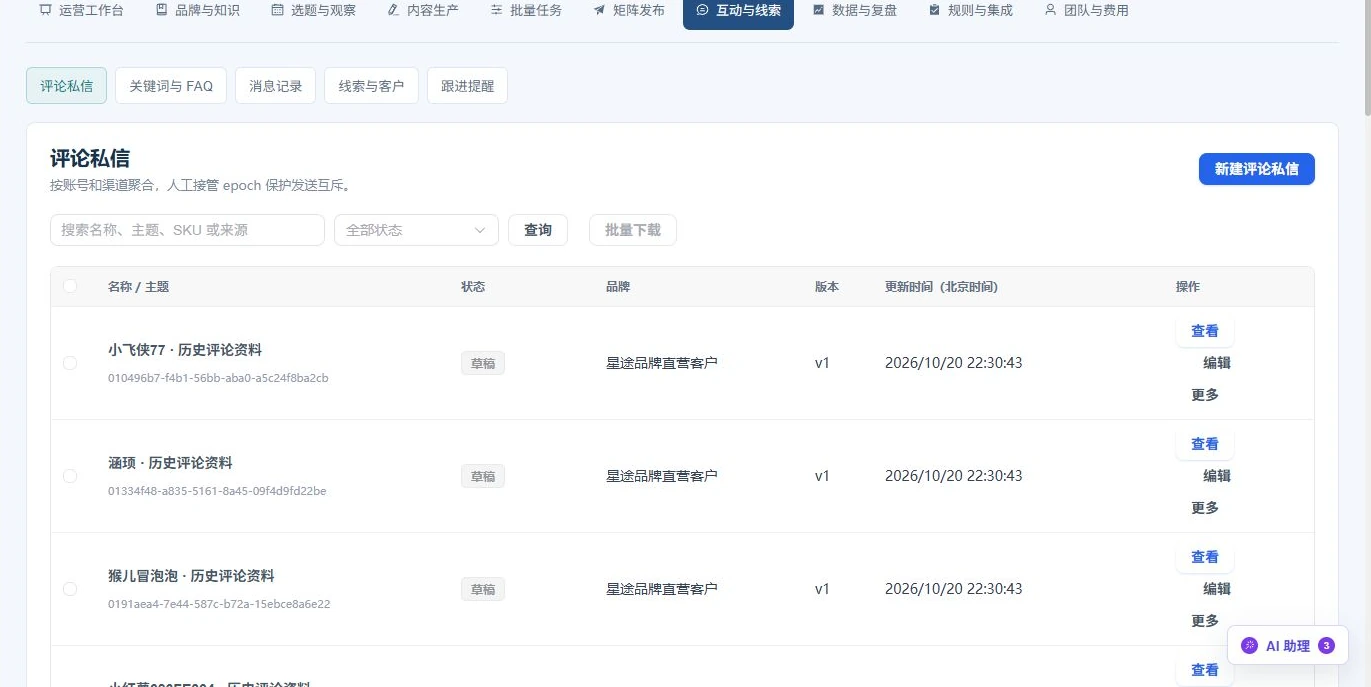Select the 评论私信 sub-tab
The image size is (1371, 687).
coord(66,86)
